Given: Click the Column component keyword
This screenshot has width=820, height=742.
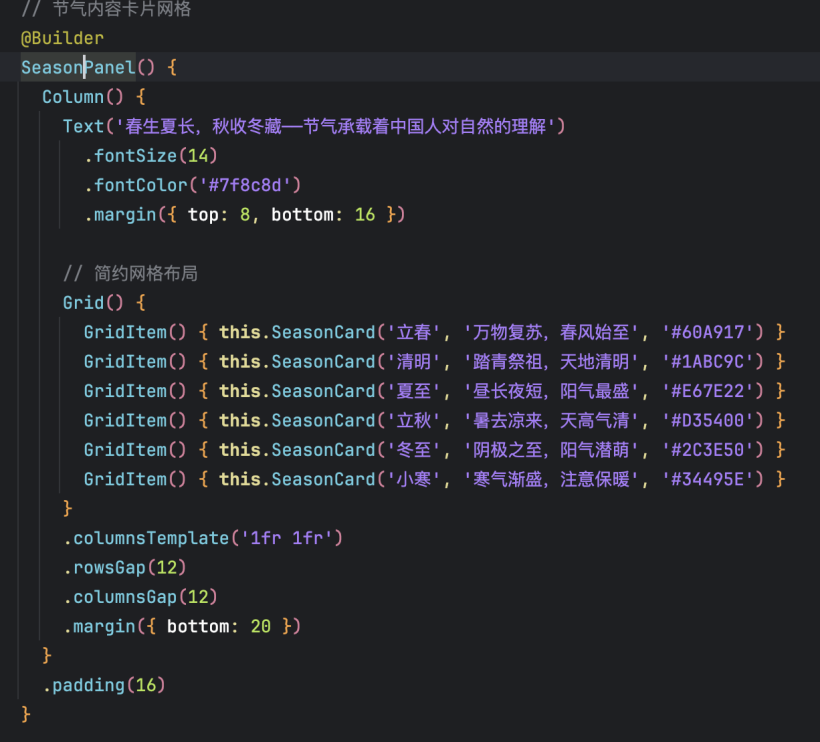Looking at the screenshot, I should (72, 97).
